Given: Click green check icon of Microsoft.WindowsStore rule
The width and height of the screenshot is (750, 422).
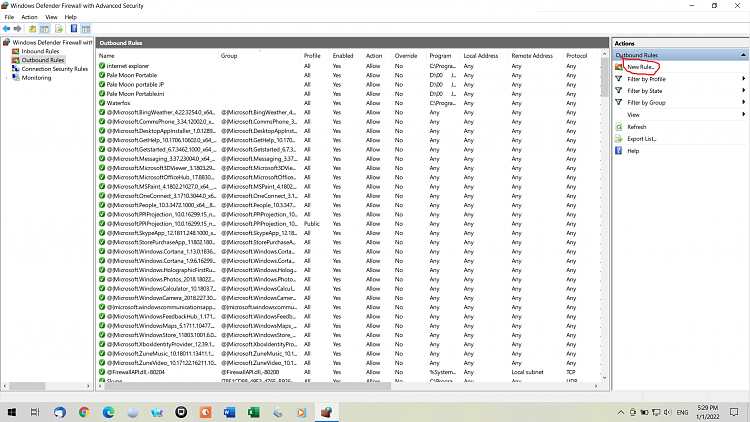Looking at the screenshot, I should [x=102, y=335].
